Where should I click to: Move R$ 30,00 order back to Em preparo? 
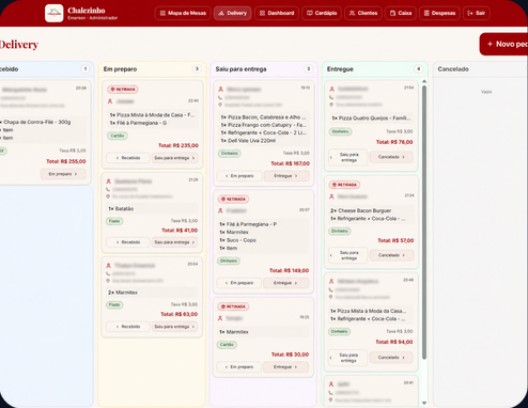(239, 367)
